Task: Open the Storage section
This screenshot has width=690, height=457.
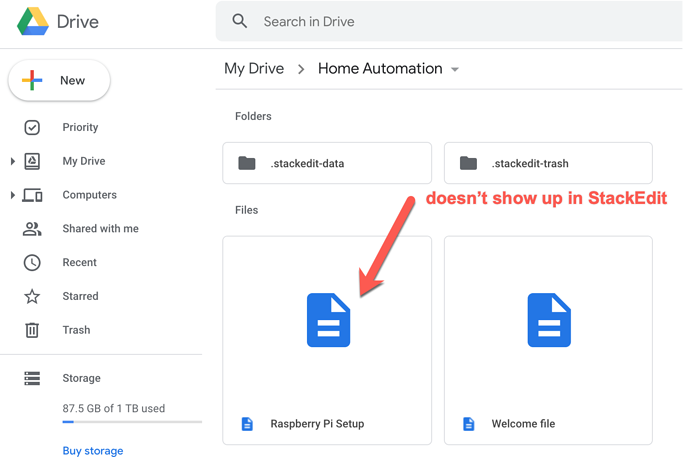Action: pyautogui.click(x=81, y=378)
